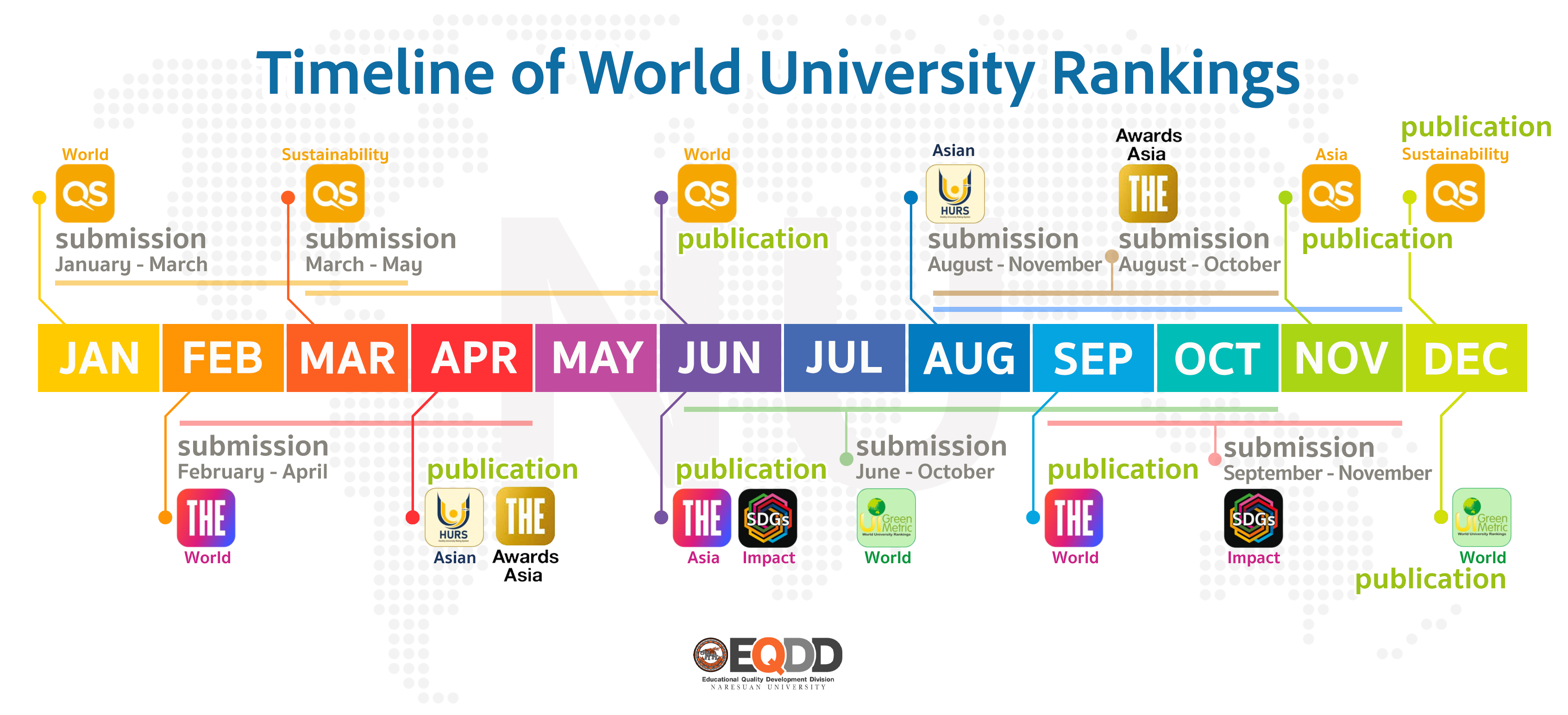Click the 'Timeline of World University Rankings' title
This screenshot has width=1568, height=715.
(x=778, y=73)
